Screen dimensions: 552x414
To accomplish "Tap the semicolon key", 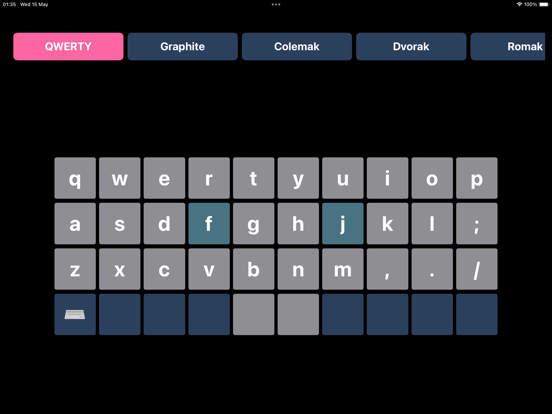I will pos(477,224).
